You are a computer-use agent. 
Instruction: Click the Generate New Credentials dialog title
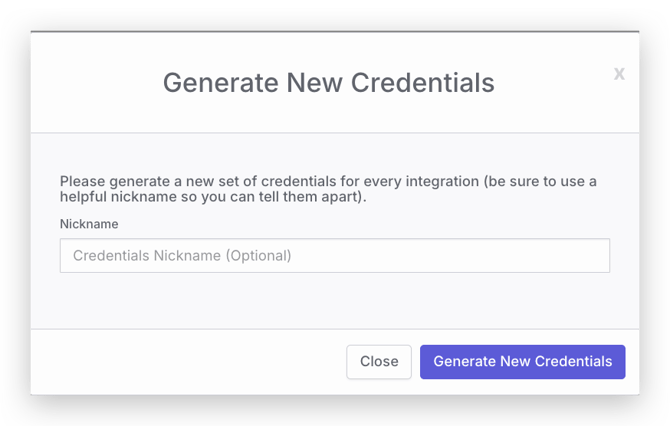click(x=329, y=82)
